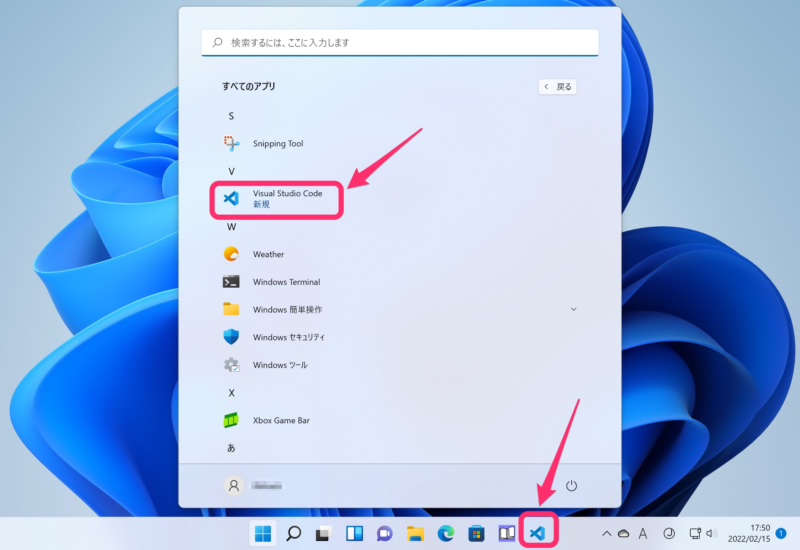This screenshot has width=800, height=550.
Task: Open the user account profile
Action: tap(253, 485)
